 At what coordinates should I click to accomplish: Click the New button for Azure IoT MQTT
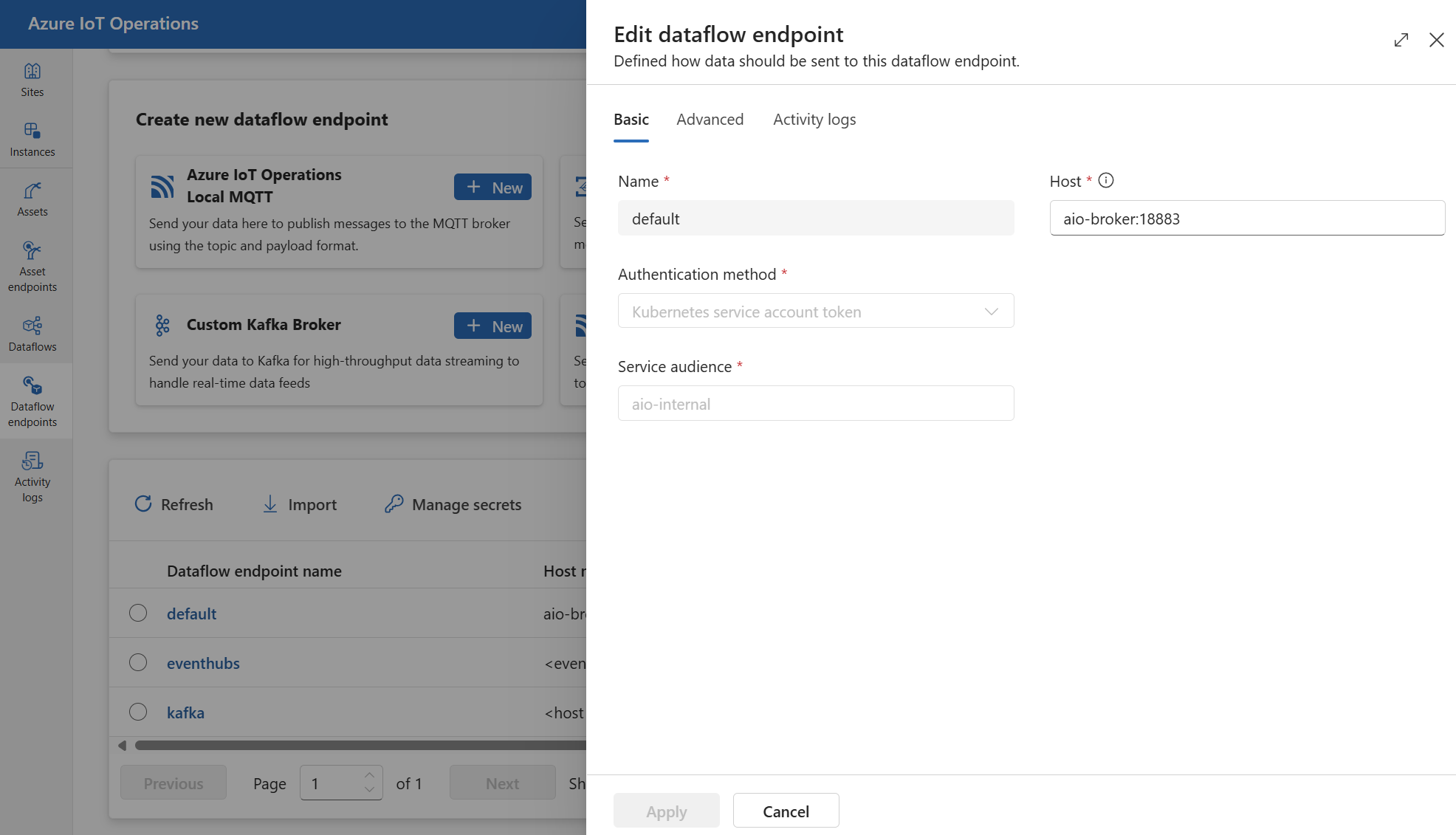(495, 186)
